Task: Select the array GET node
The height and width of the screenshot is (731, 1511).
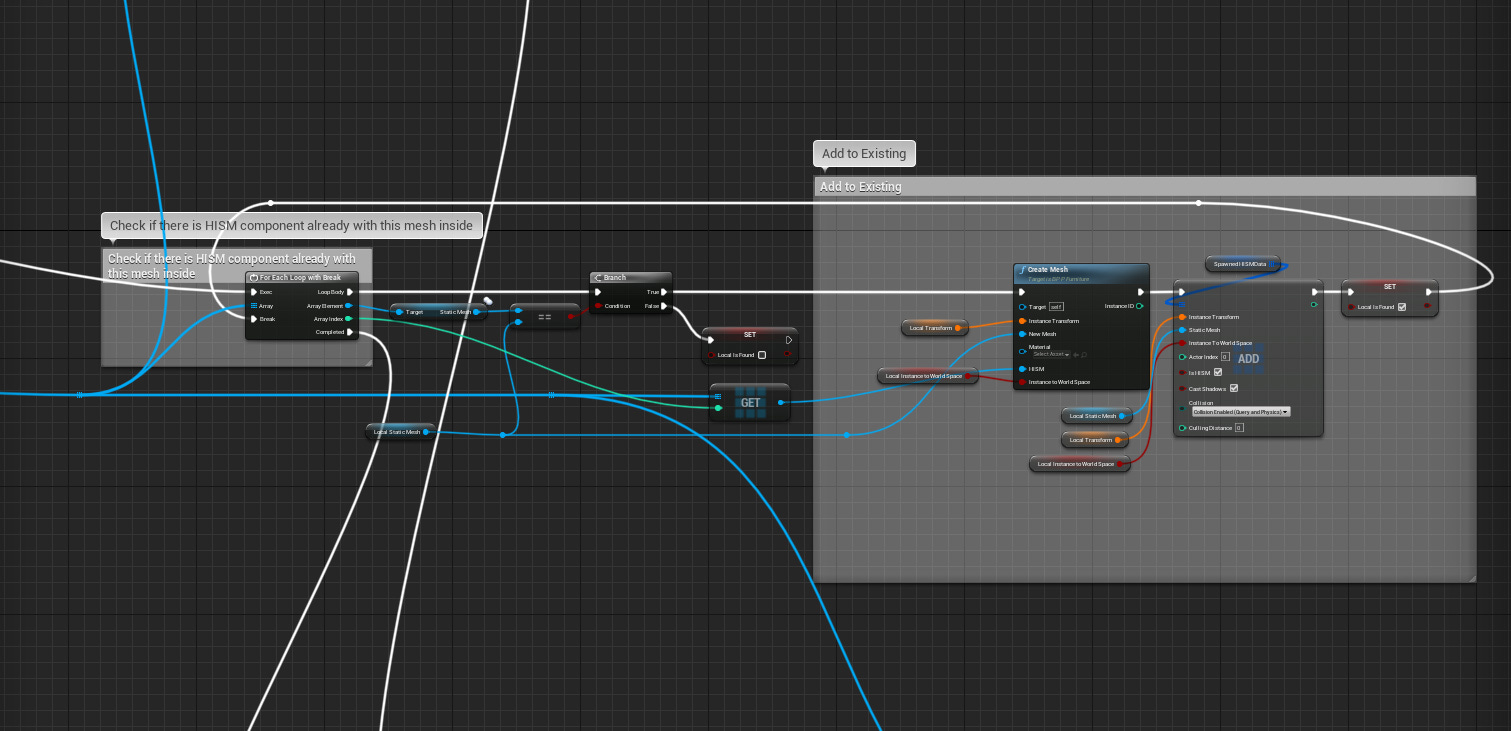Action: pyautogui.click(x=750, y=402)
